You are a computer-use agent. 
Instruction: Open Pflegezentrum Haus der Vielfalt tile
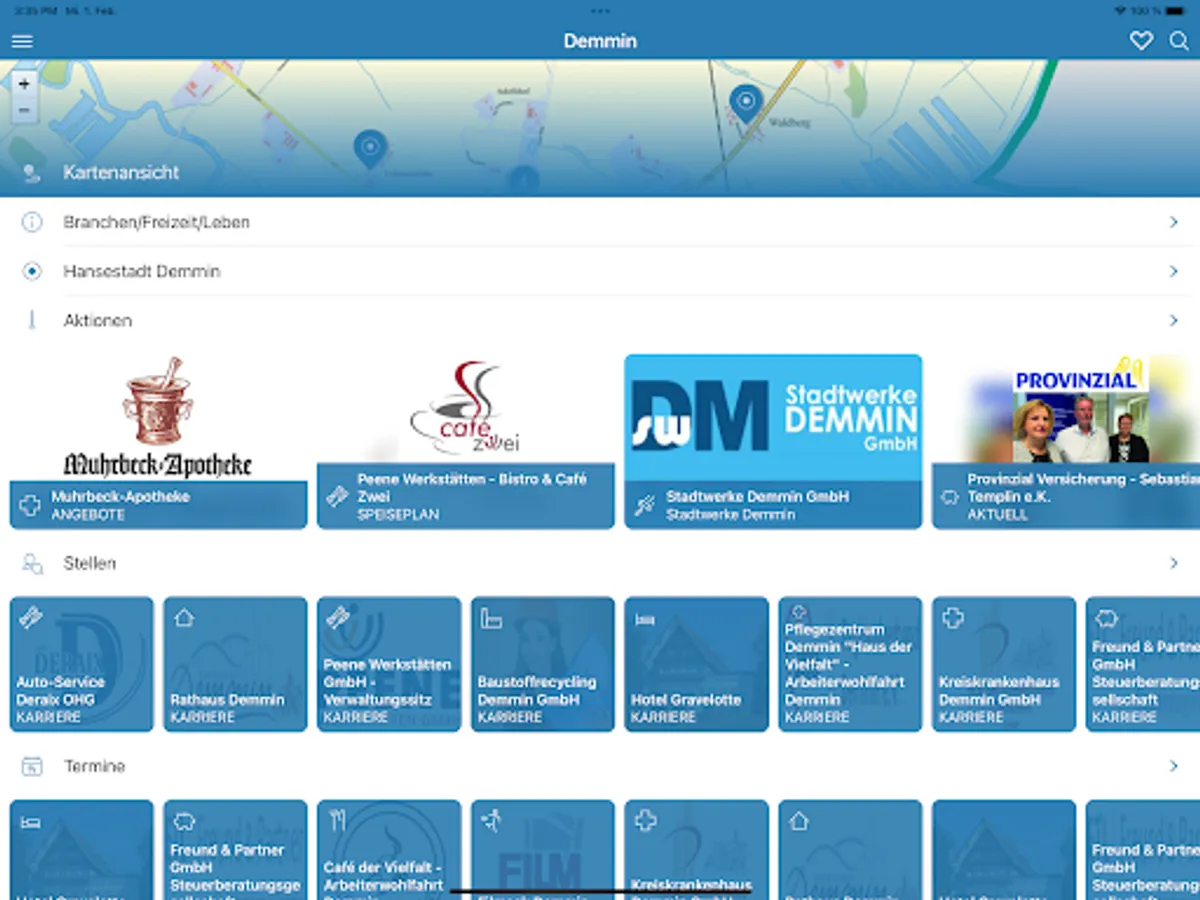(850, 664)
